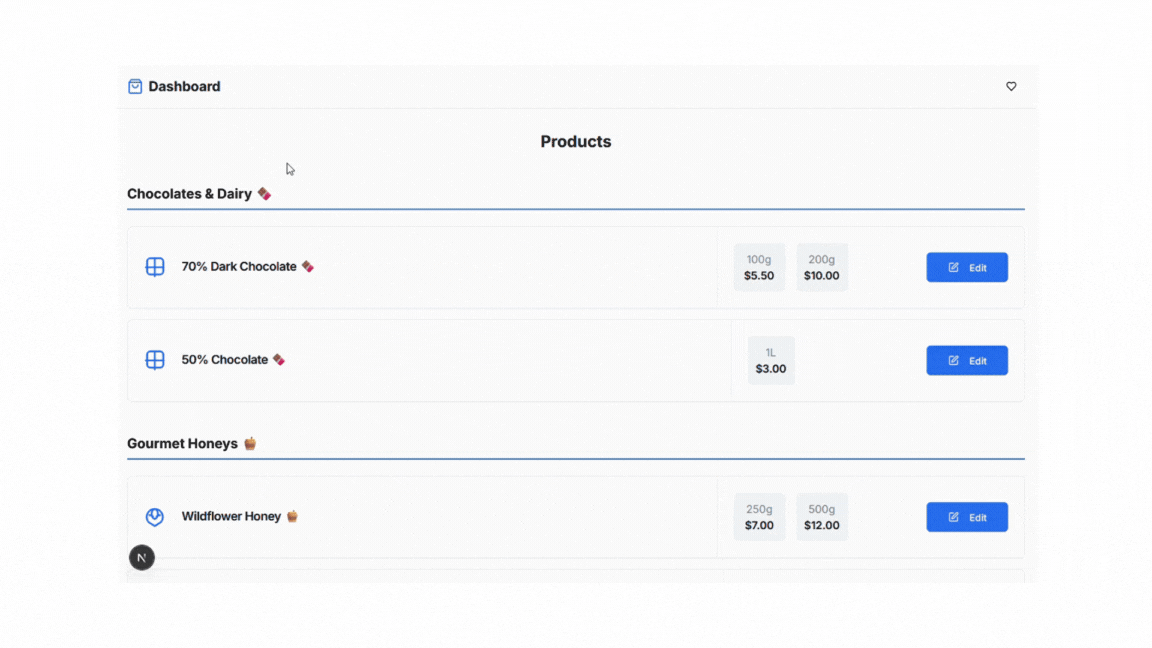Edit the 50% Chocolate product
The width and height of the screenshot is (1152, 648).
coord(967,361)
